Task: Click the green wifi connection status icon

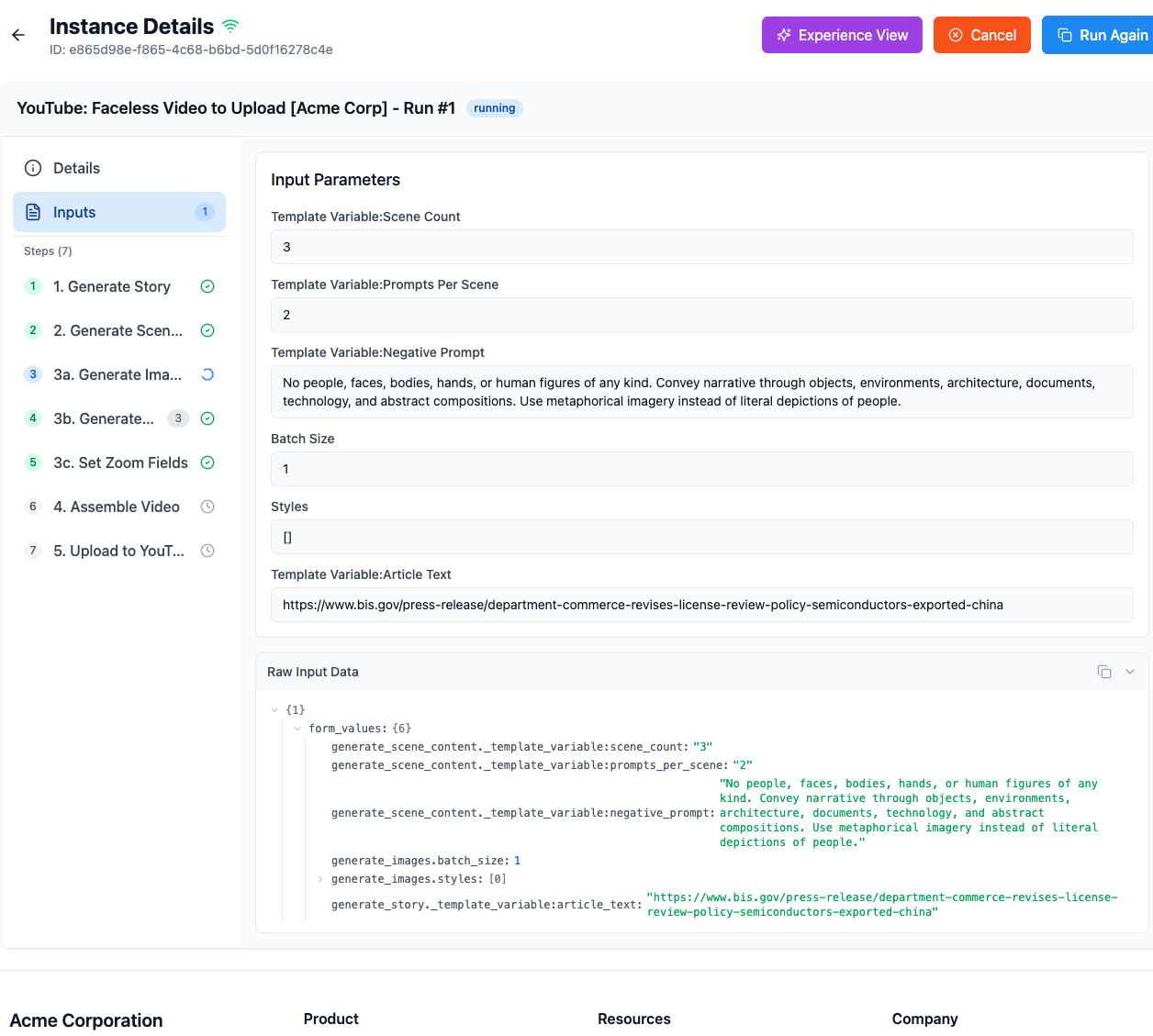Action: point(230,26)
